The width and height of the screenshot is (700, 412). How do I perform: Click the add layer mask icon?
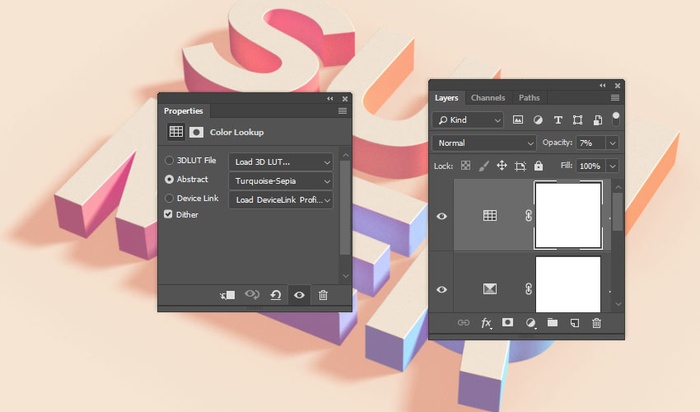click(508, 323)
